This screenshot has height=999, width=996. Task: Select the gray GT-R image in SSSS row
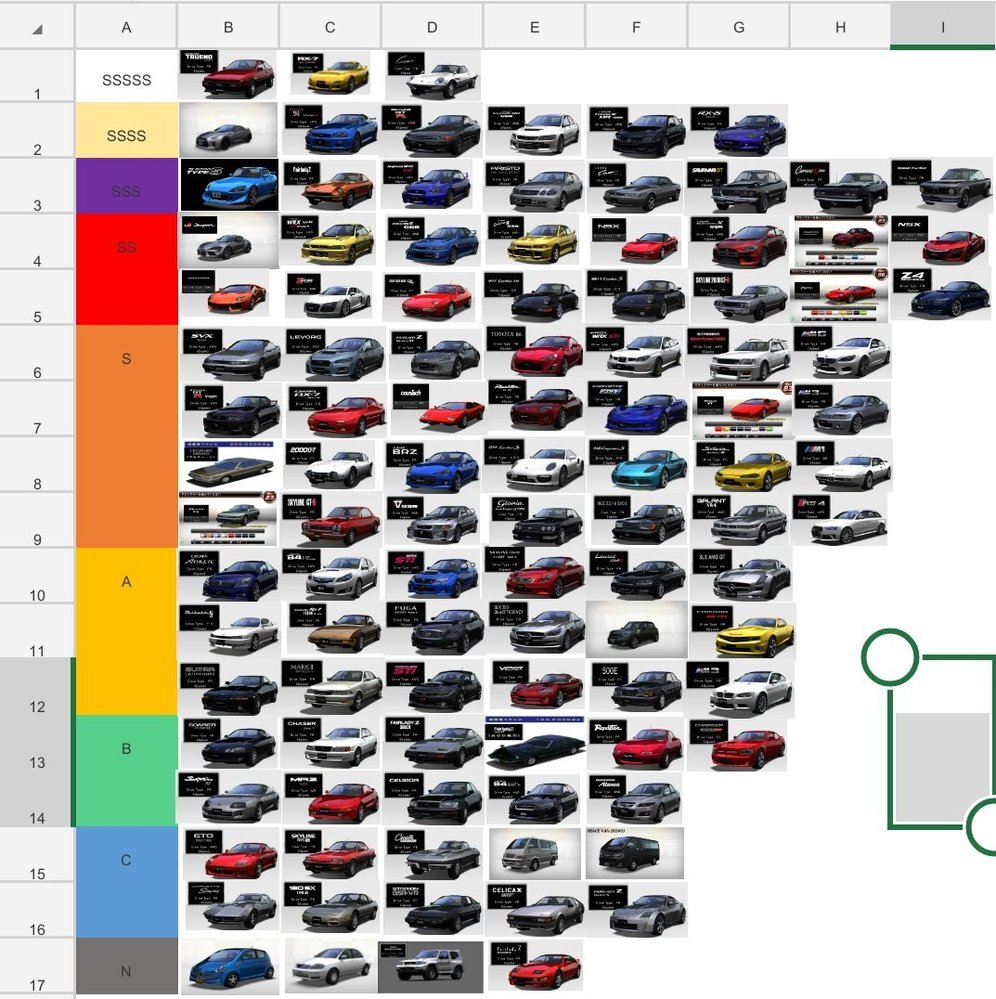(x=228, y=130)
